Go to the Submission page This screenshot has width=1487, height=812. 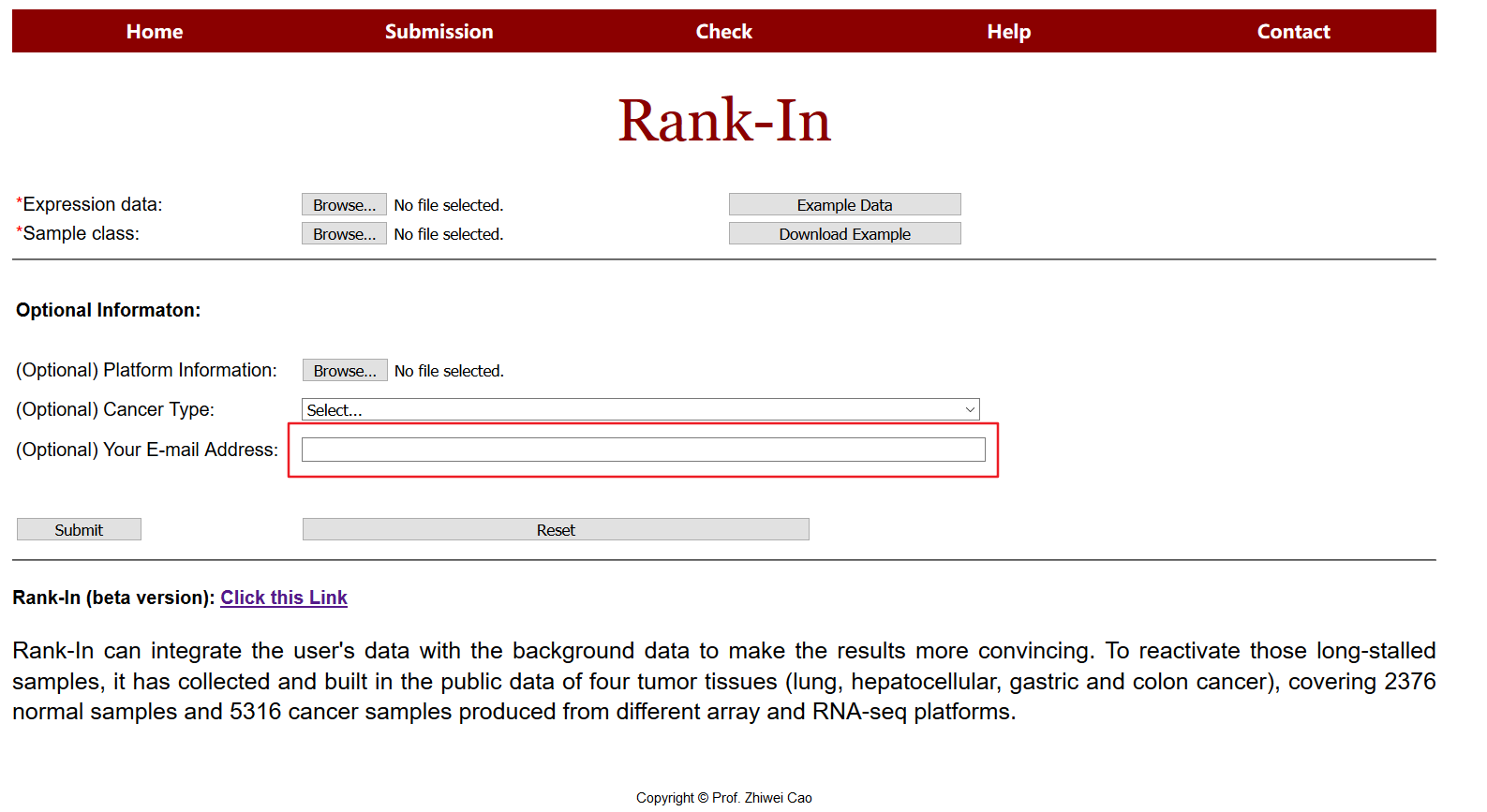coord(439,32)
